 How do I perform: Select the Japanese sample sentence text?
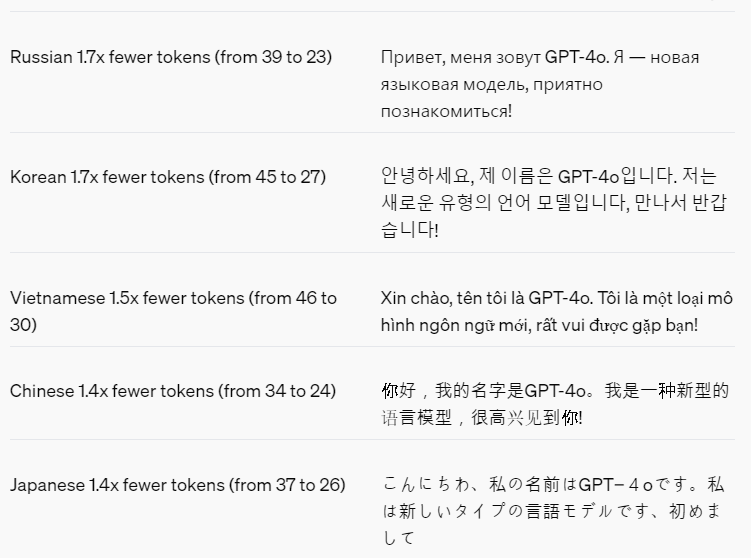coord(553,511)
